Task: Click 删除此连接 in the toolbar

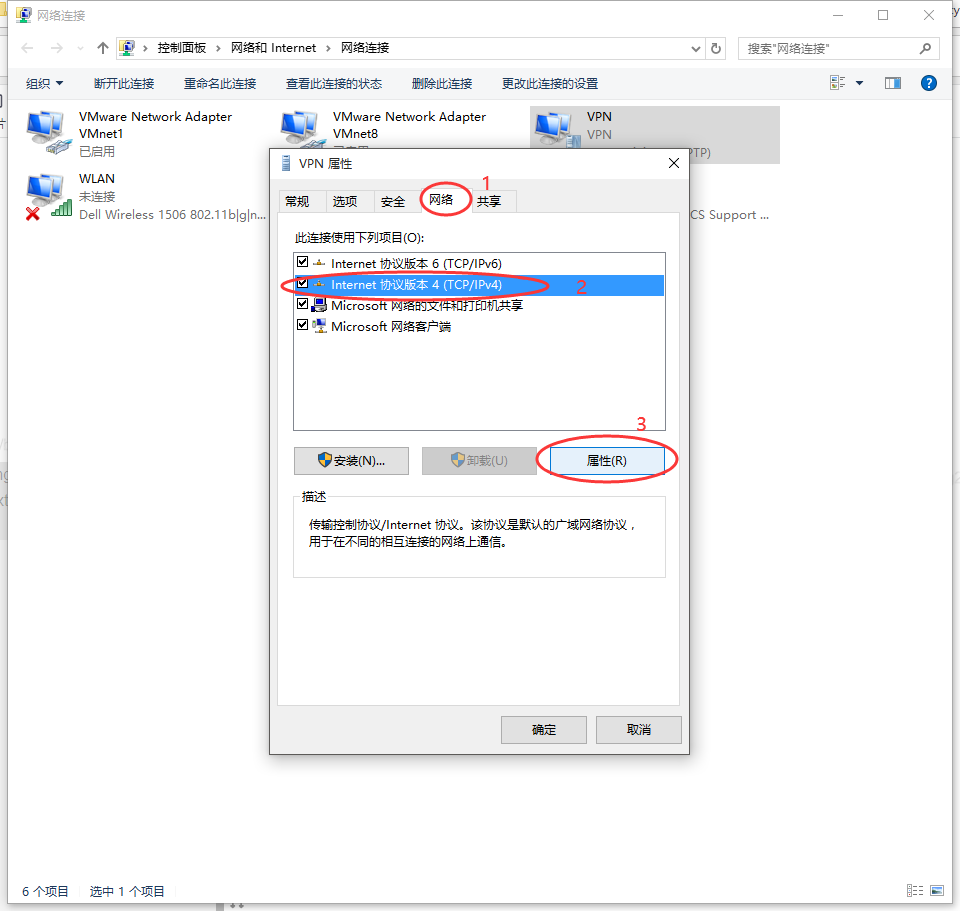Action: 442,84
